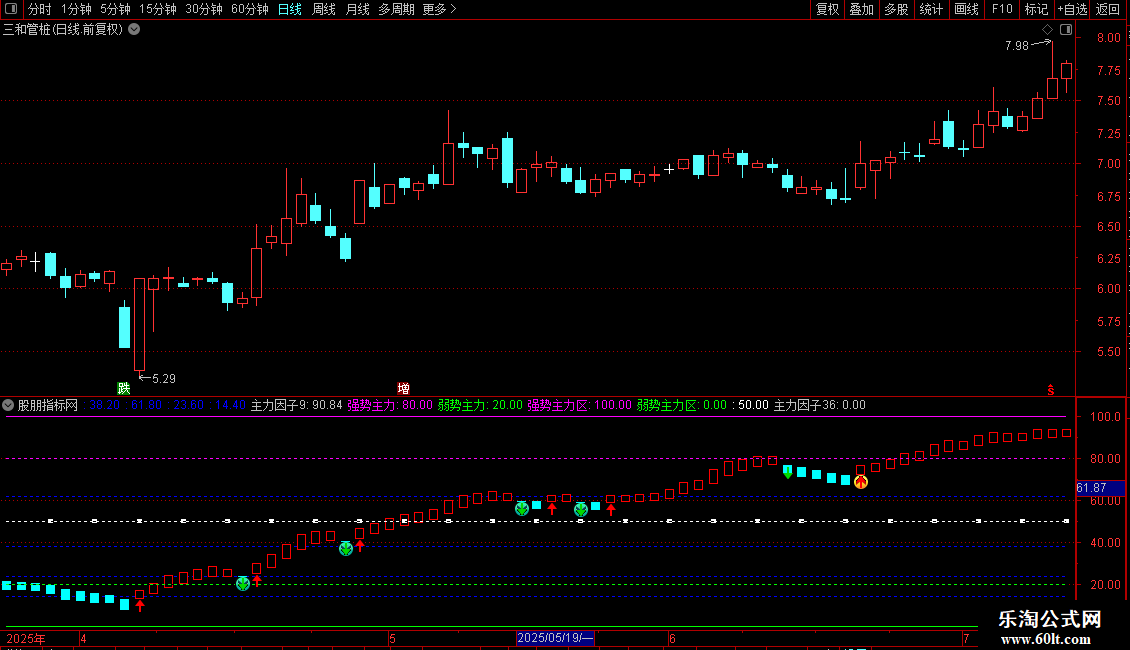Image resolution: width=1130 pixels, height=650 pixels.
Task: Toggle the left side panel icon
Action: pos(11,9)
